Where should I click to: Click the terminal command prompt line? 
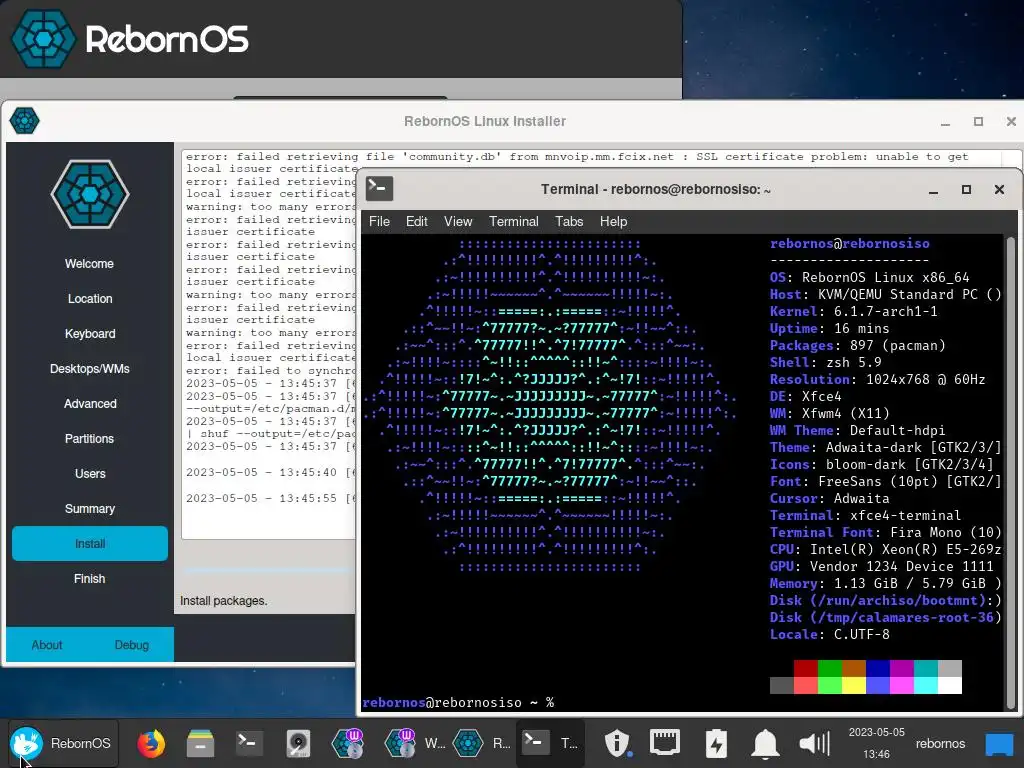coord(458,702)
